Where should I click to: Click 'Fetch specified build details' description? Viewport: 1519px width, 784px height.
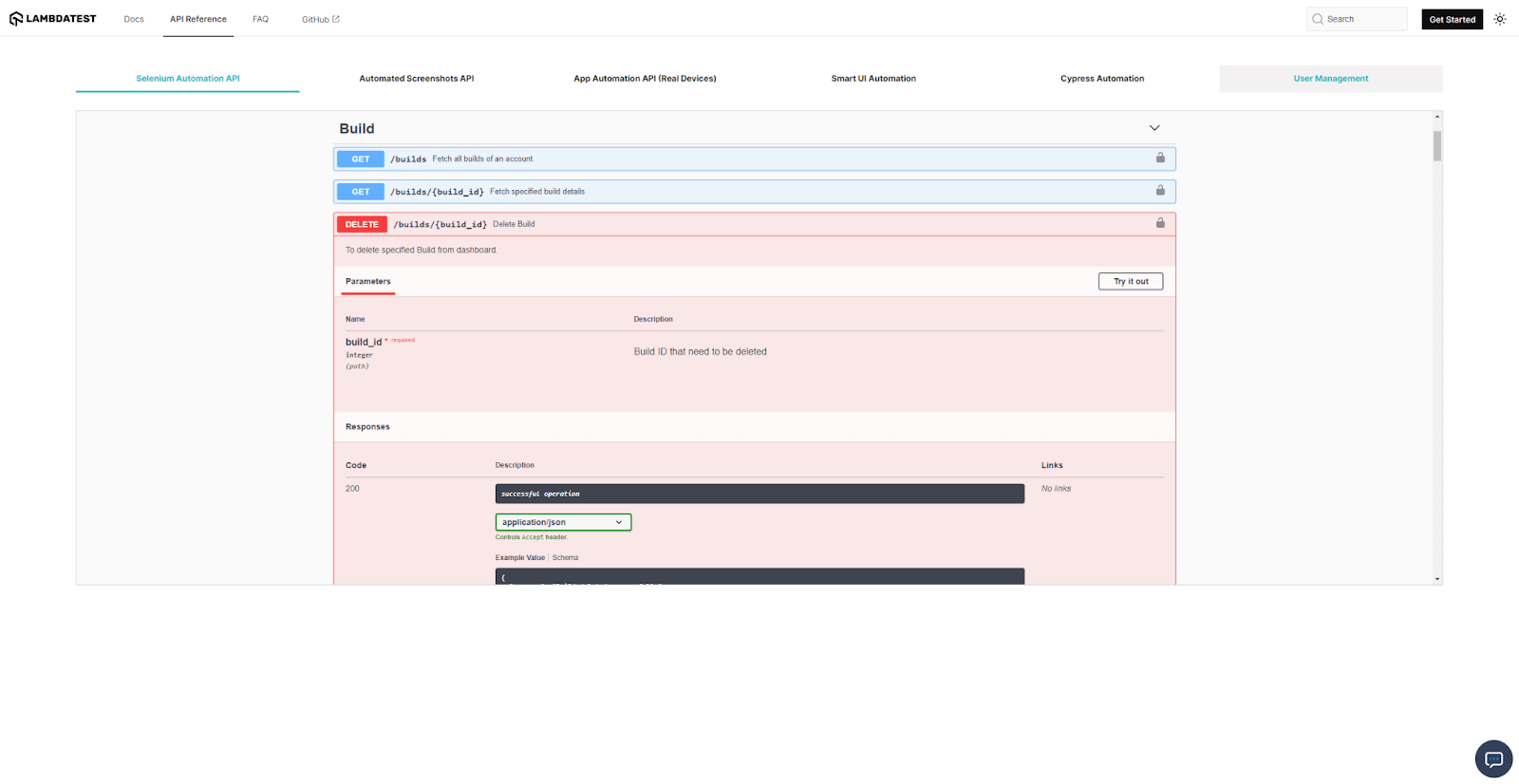tap(537, 192)
